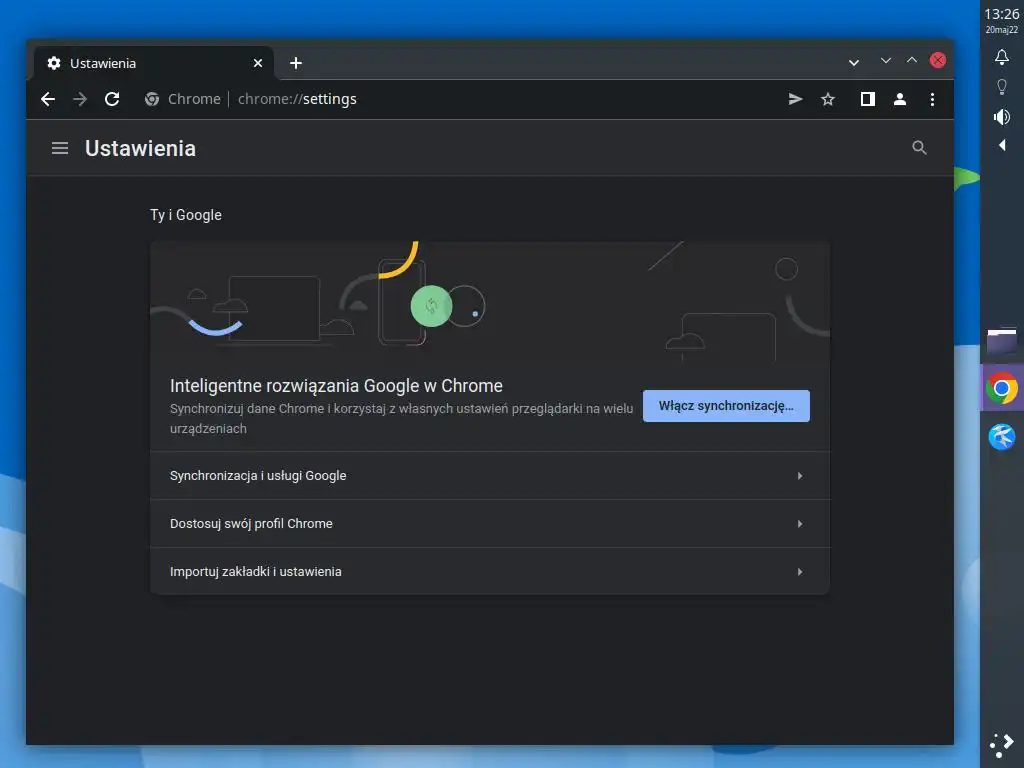1024x768 pixels.
Task: Go back with the browser back arrow
Action: 48,99
